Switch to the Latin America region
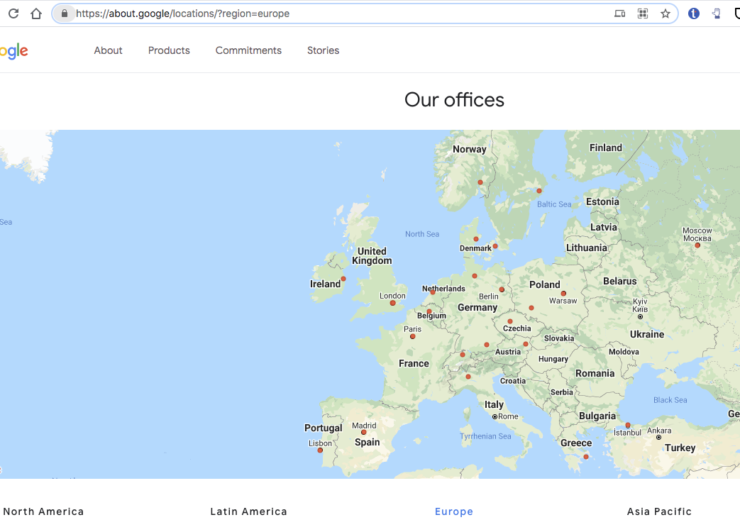Image resolution: width=740 pixels, height=532 pixels. (249, 511)
